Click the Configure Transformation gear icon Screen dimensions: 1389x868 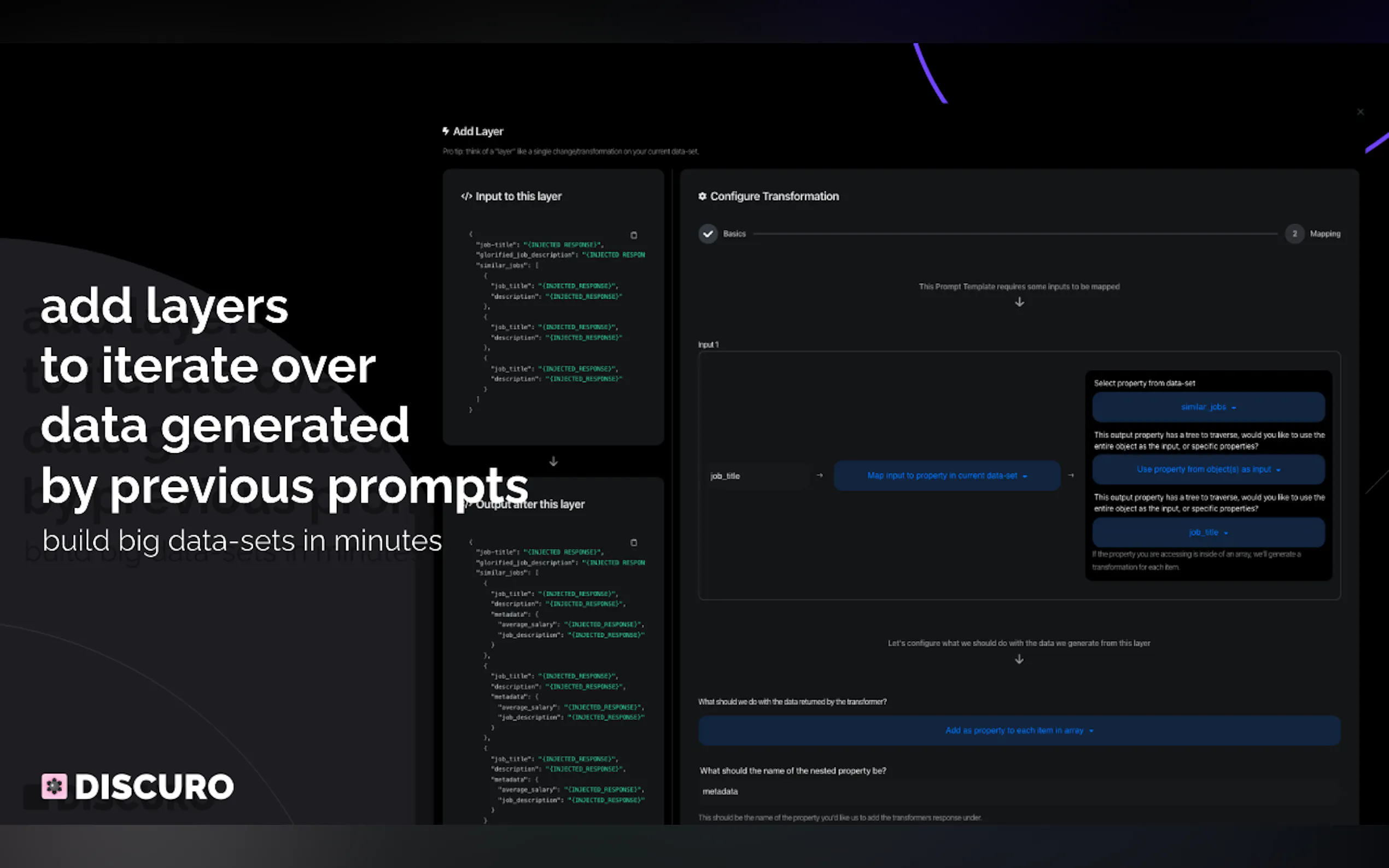(702, 196)
